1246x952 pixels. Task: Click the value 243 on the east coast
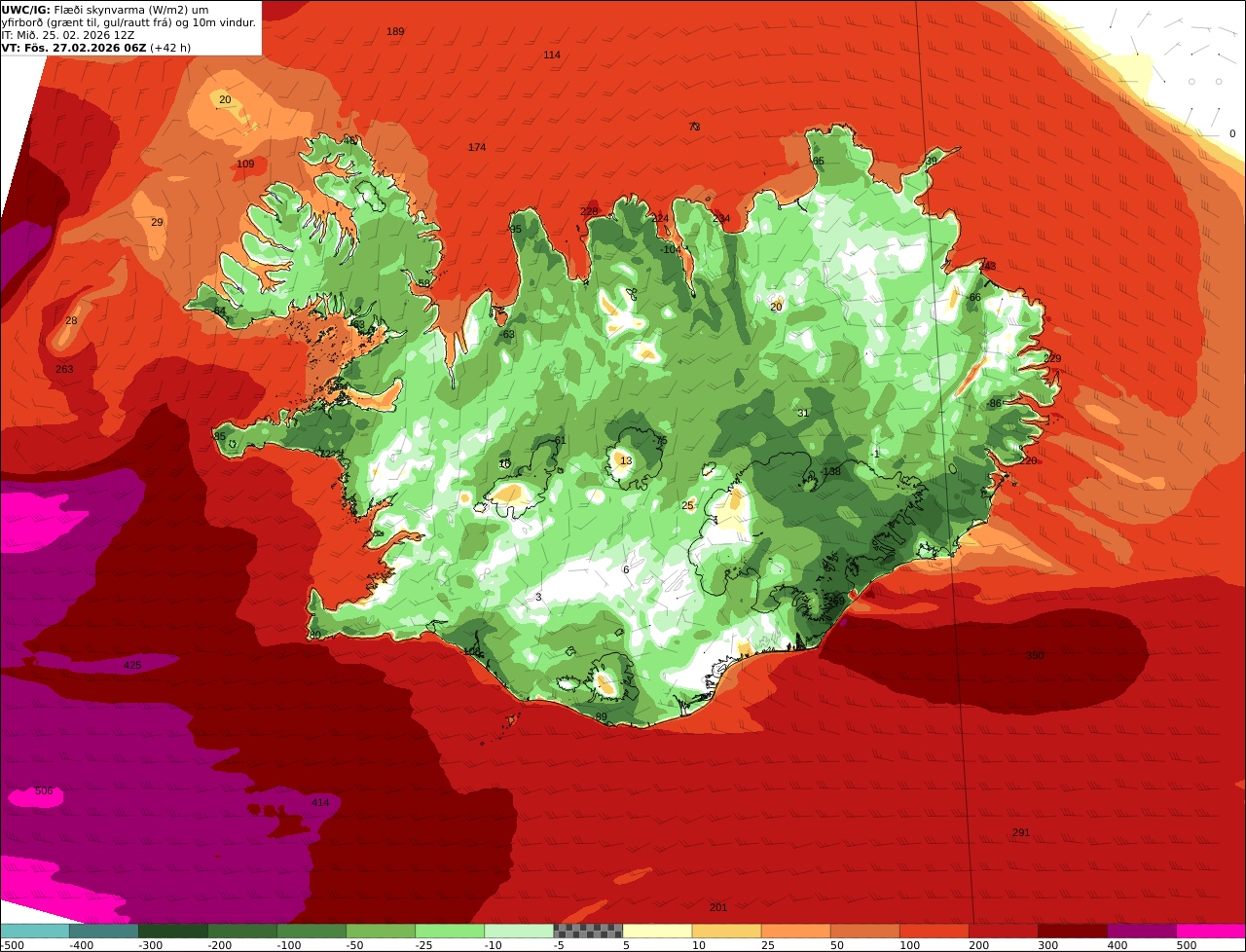987,267
